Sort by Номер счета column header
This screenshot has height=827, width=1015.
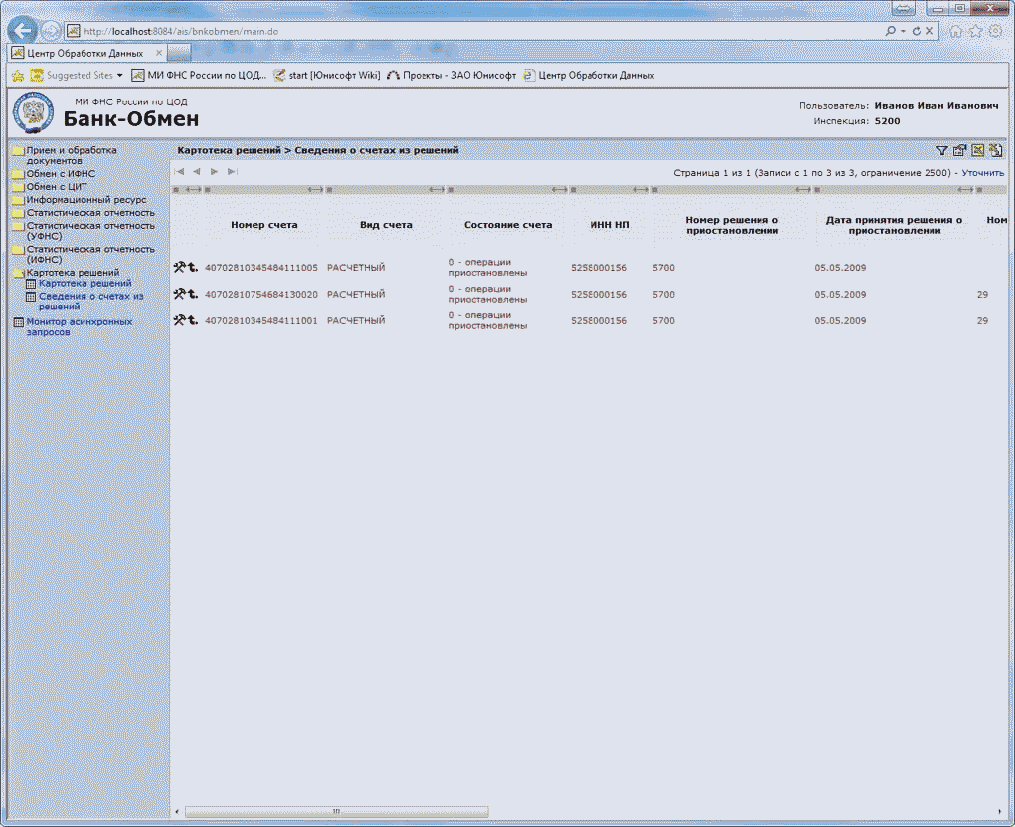(x=264, y=225)
